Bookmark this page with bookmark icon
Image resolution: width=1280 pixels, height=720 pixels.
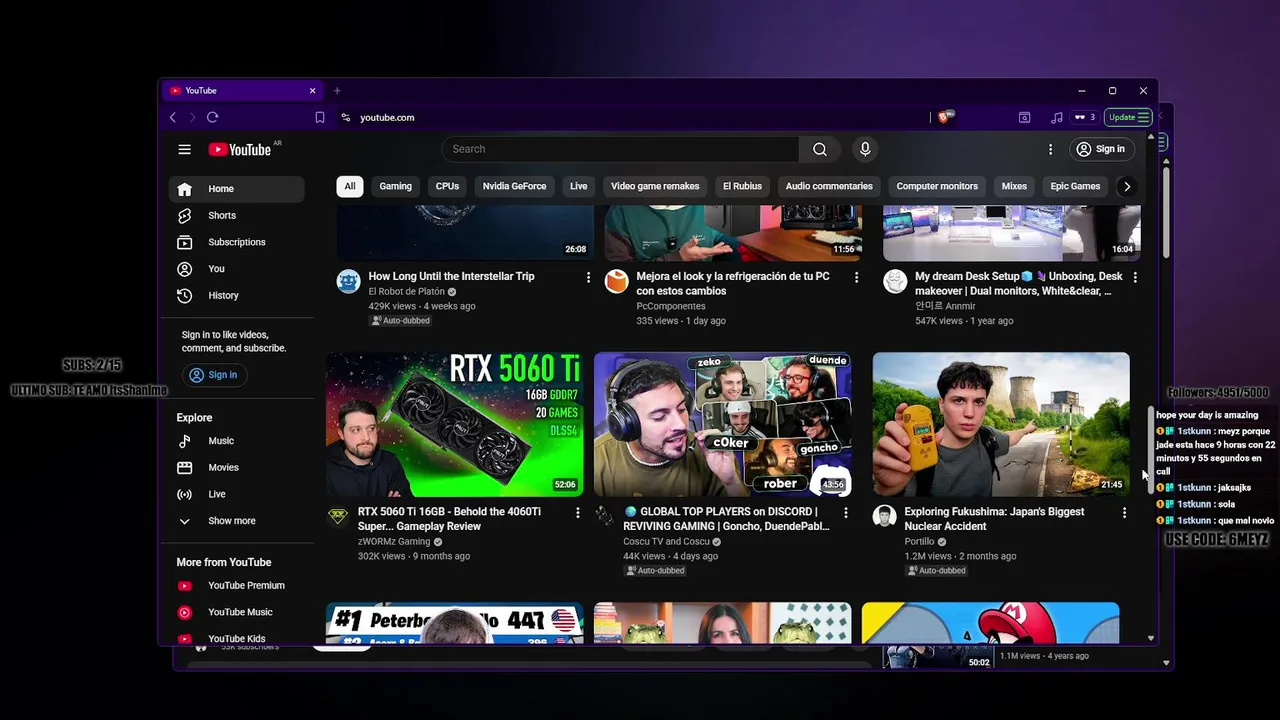[320, 117]
